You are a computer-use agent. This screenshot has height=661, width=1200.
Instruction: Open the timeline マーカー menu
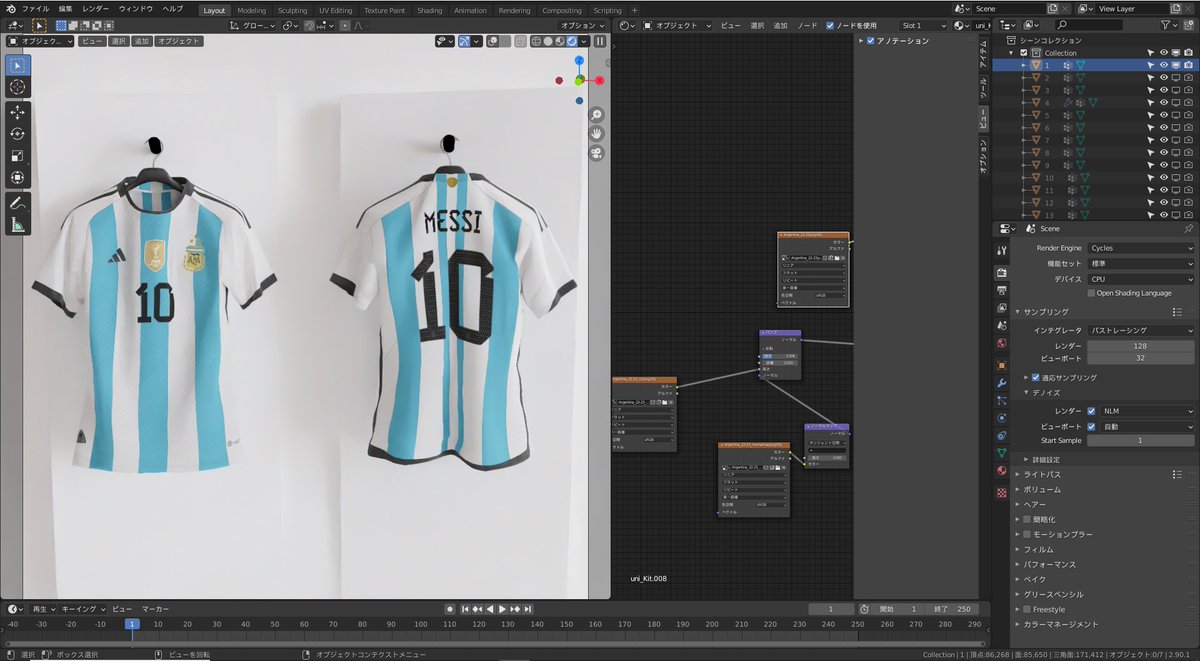tap(155, 608)
